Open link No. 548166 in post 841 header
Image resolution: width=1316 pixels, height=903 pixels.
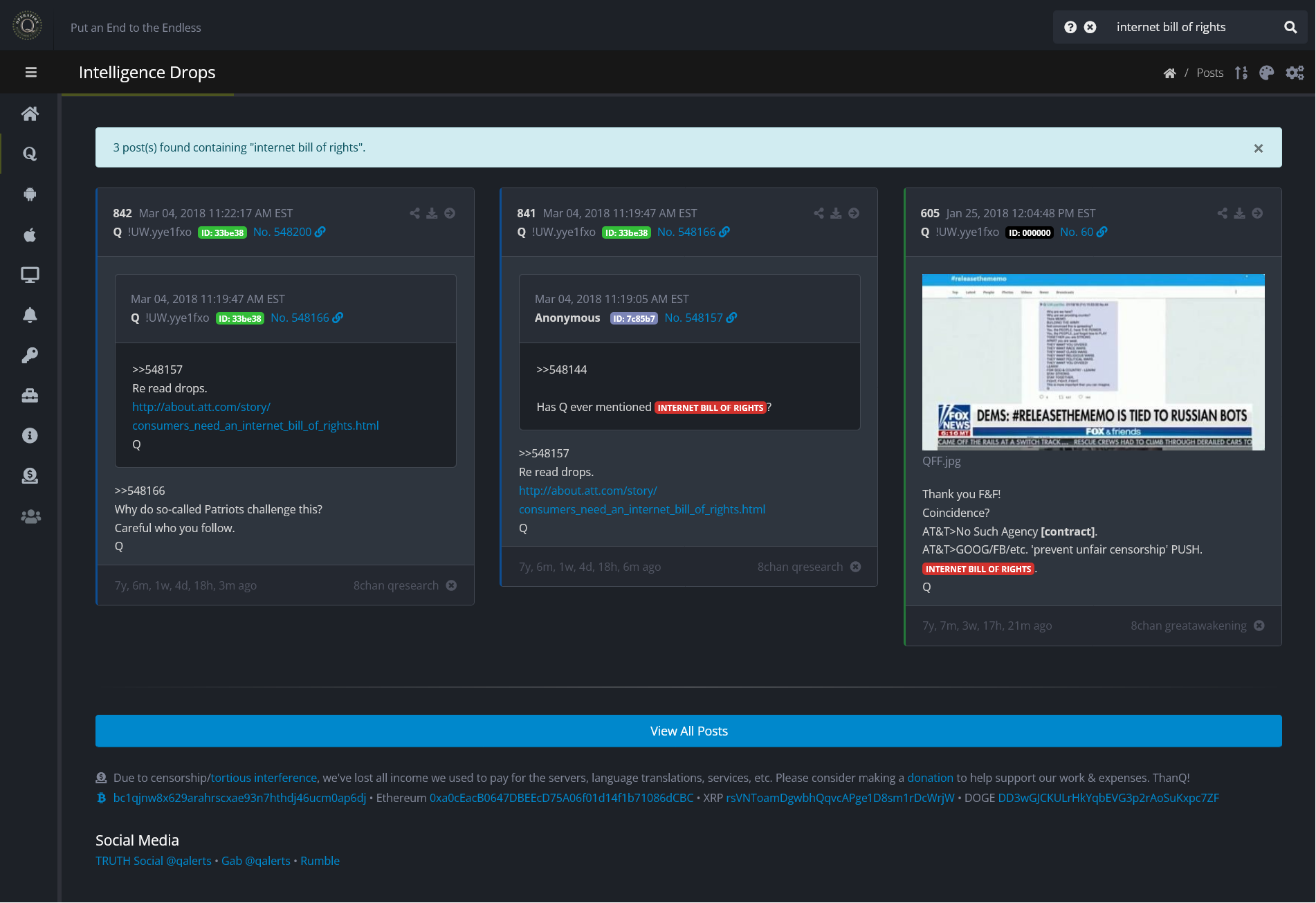(693, 232)
